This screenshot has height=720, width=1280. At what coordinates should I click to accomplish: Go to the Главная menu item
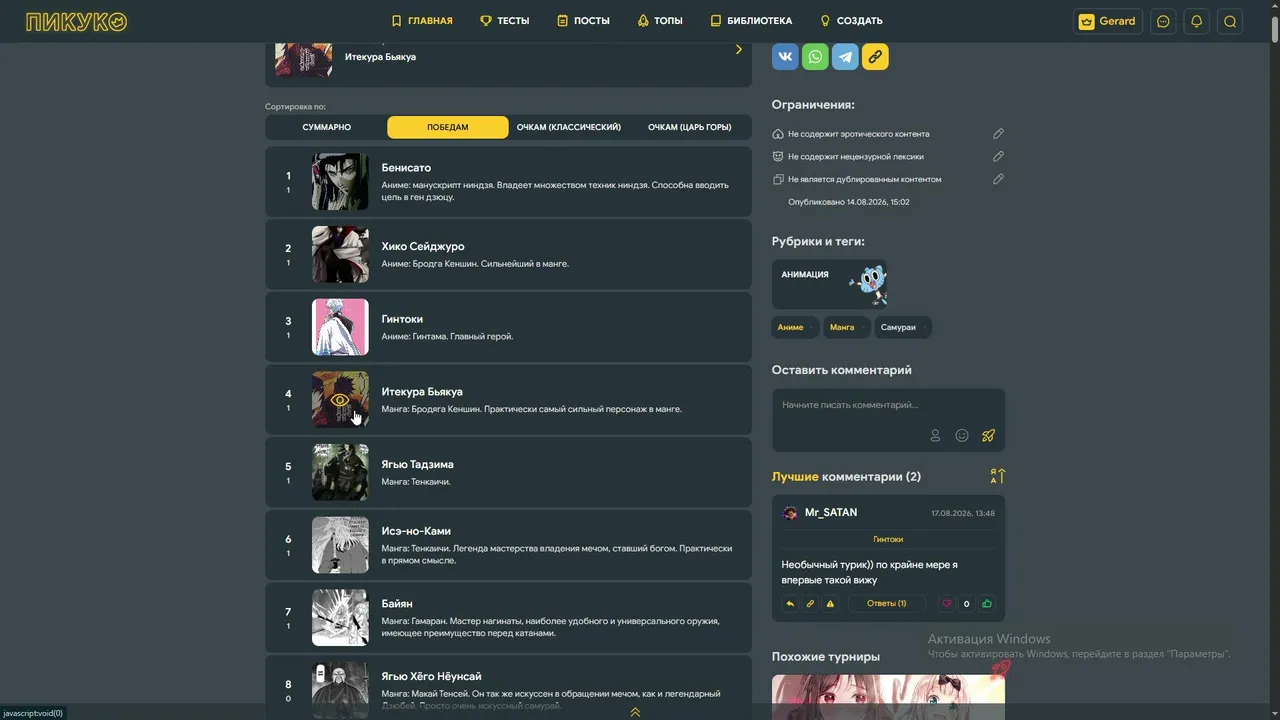tap(422, 21)
